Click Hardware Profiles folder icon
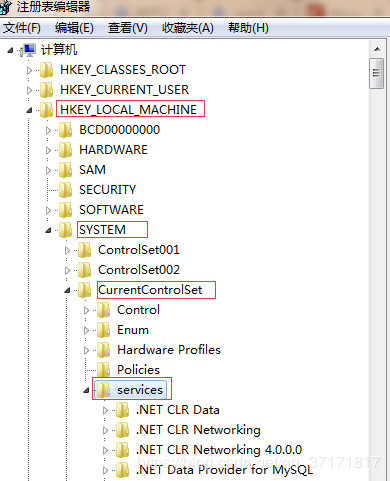Viewport: 390px width, 481px height. (x=104, y=350)
